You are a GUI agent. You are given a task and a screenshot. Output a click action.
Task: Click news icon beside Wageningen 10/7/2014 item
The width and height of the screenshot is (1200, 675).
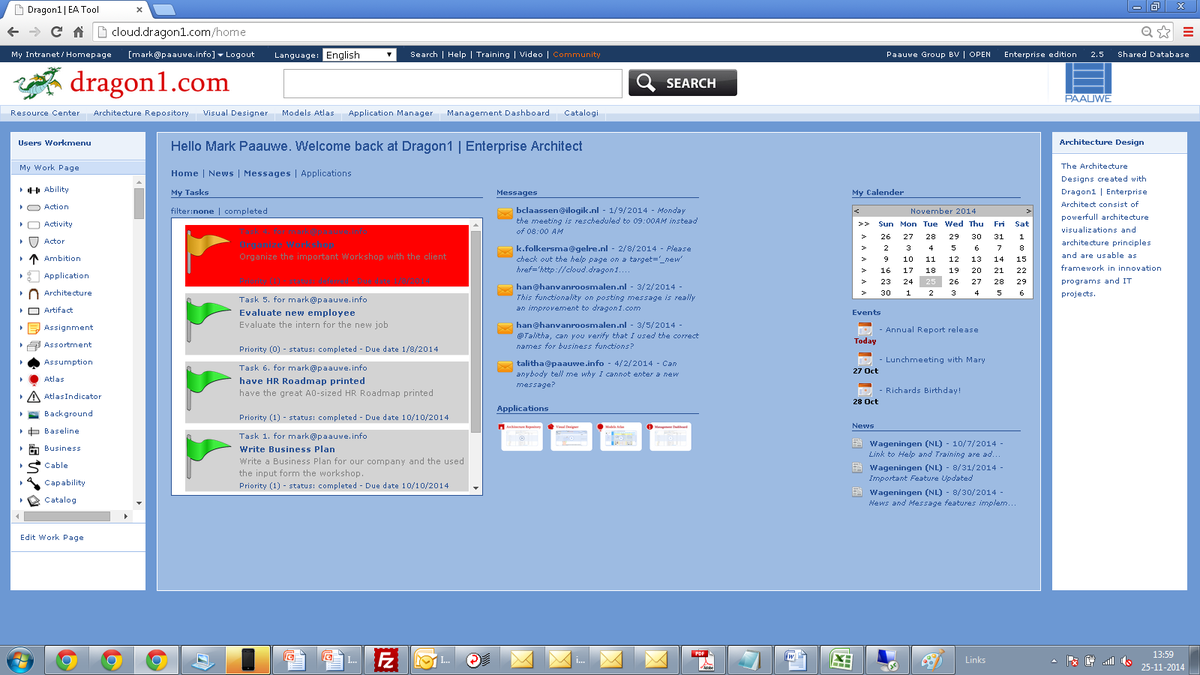click(858, 443)
